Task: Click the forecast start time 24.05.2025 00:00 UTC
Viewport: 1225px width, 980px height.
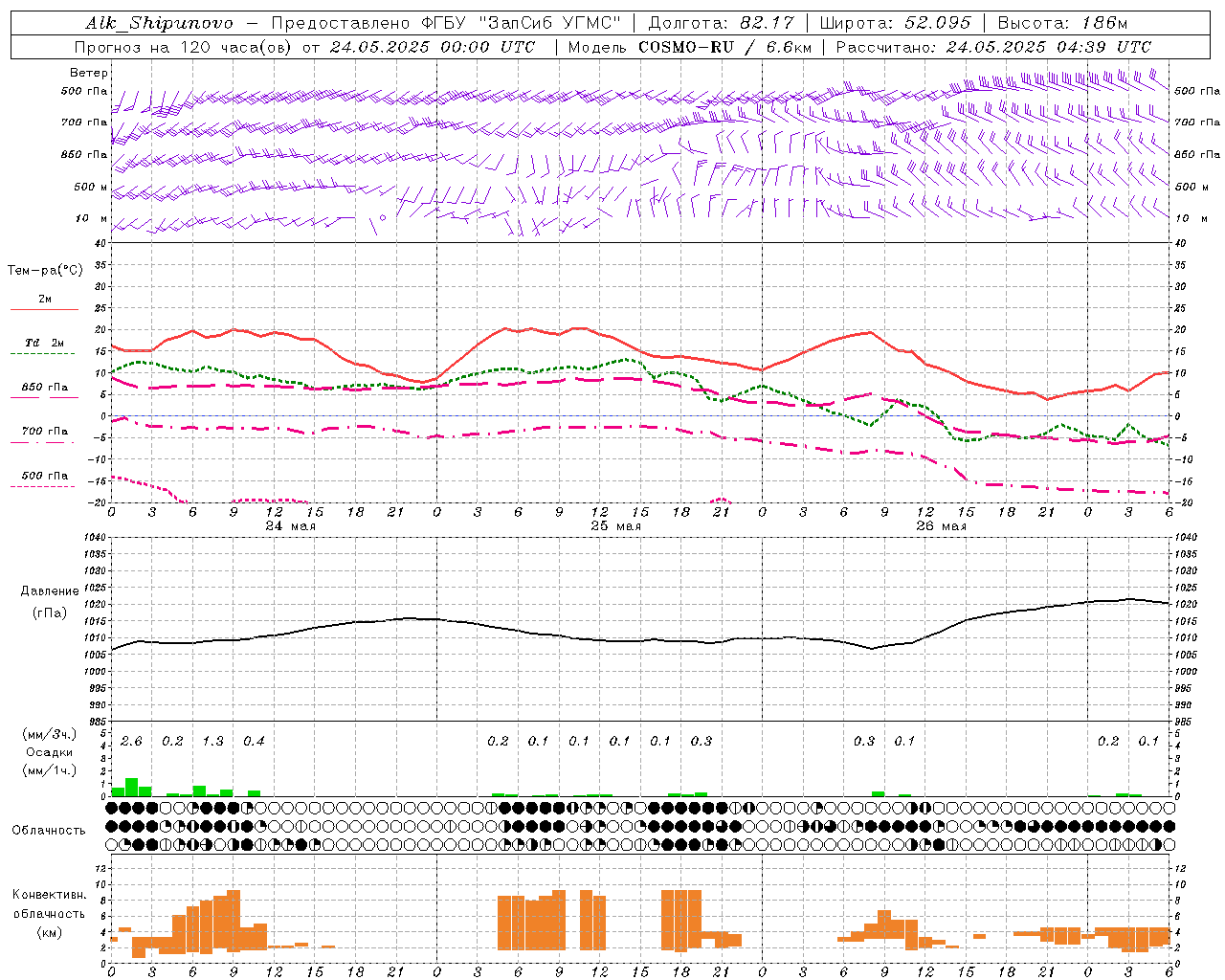Action: coord(433,47)
